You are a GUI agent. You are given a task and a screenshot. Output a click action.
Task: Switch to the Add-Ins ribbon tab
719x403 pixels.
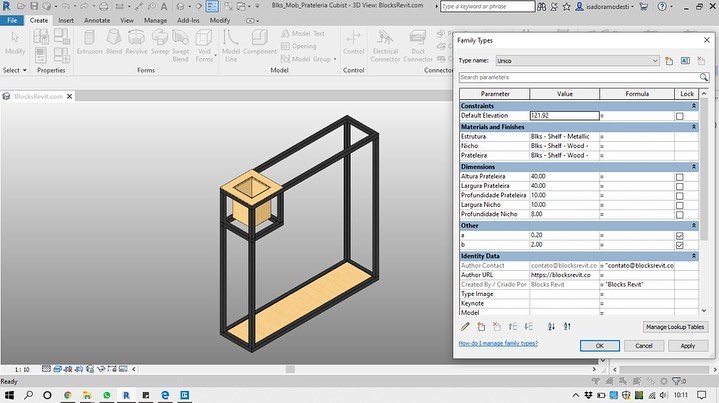[x=188, y=21]
